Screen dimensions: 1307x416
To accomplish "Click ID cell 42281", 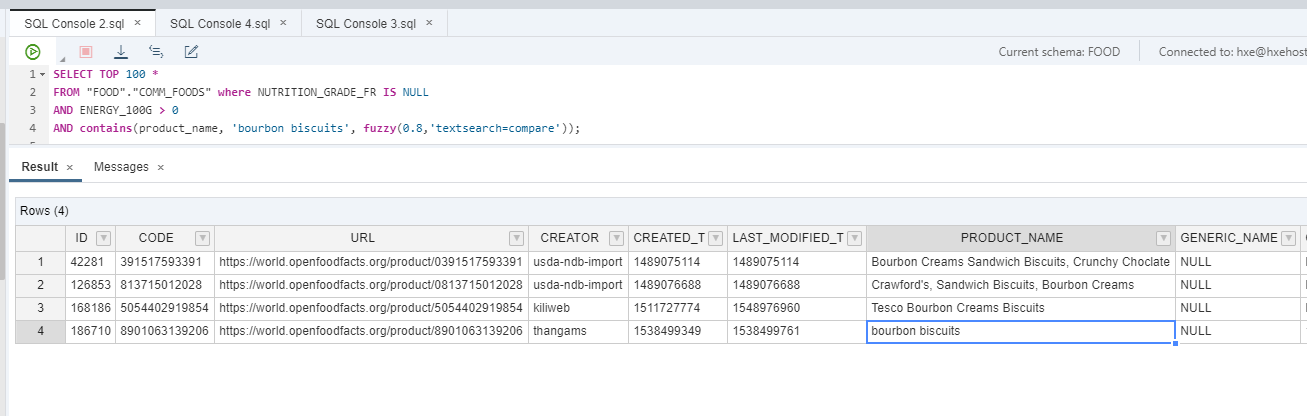I will click(90, 262).
